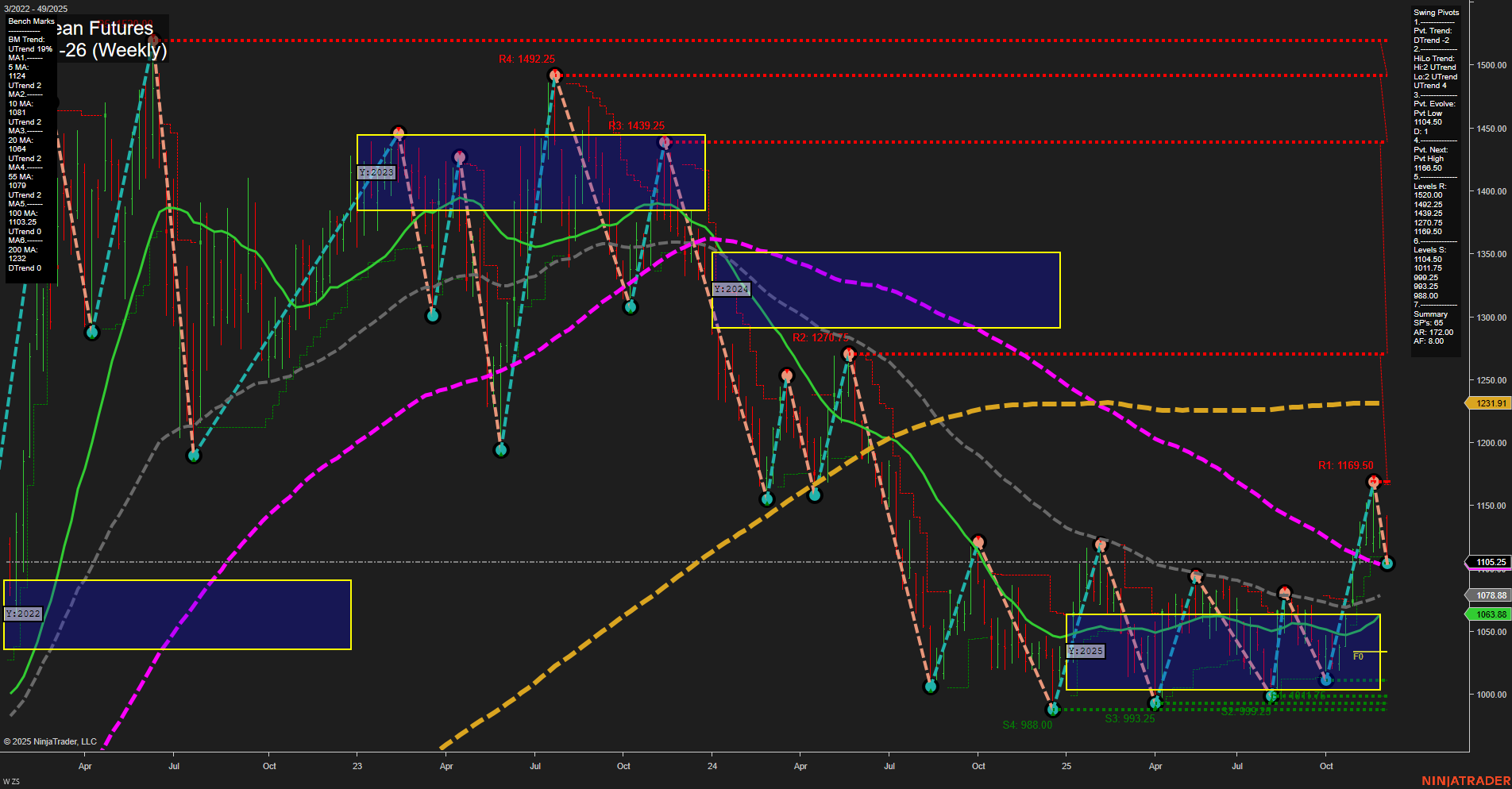This screenshot has width=1512, height=789.
Task: Select the pivot marker at the R1: 1169.50 peak
Action: 1375,480
